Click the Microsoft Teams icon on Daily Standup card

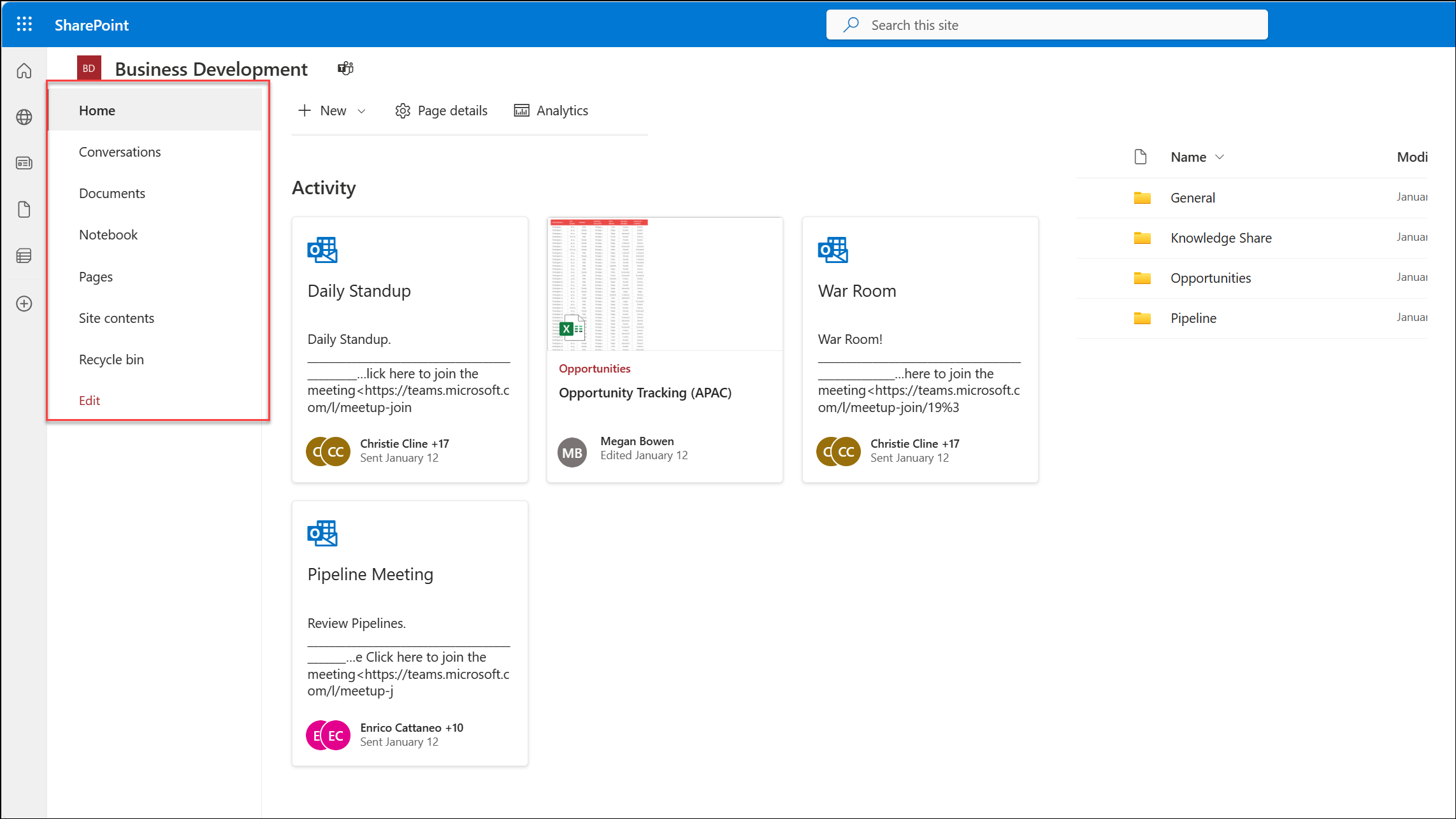click(x=322, y=249)
